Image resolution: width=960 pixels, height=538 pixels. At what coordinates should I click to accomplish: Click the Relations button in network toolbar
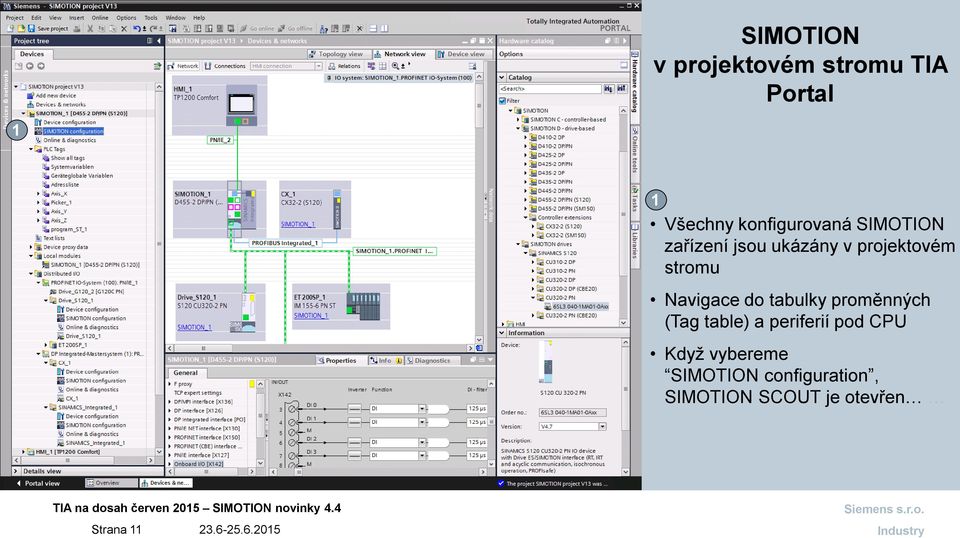pyautogui.click(x=345, y=66)
